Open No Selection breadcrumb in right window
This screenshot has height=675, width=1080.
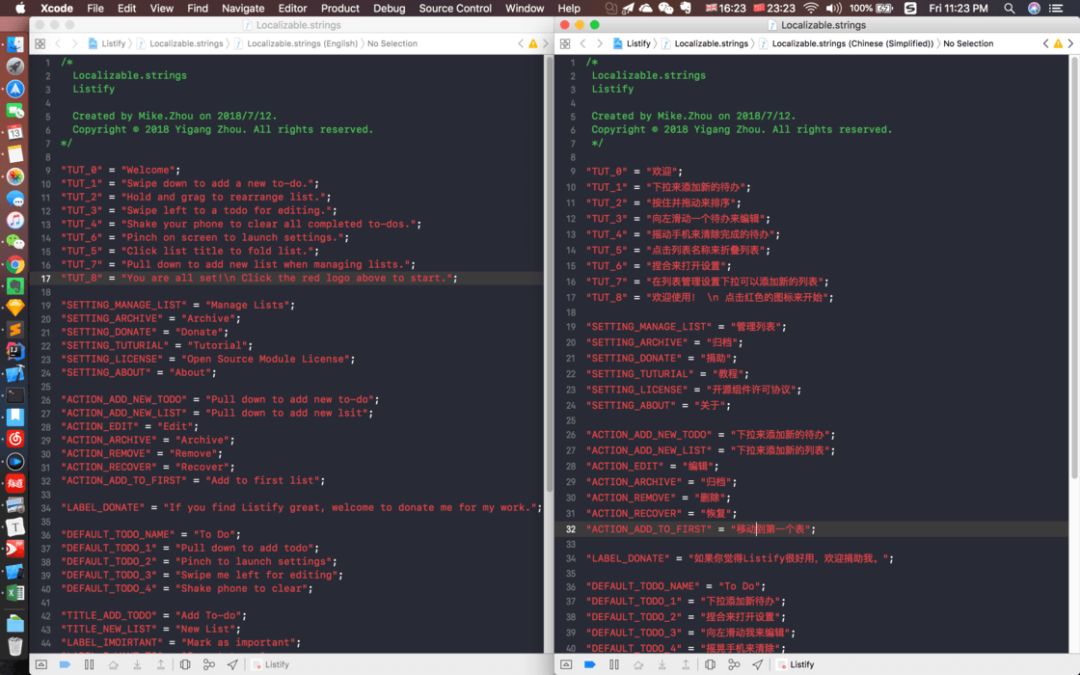968,43
